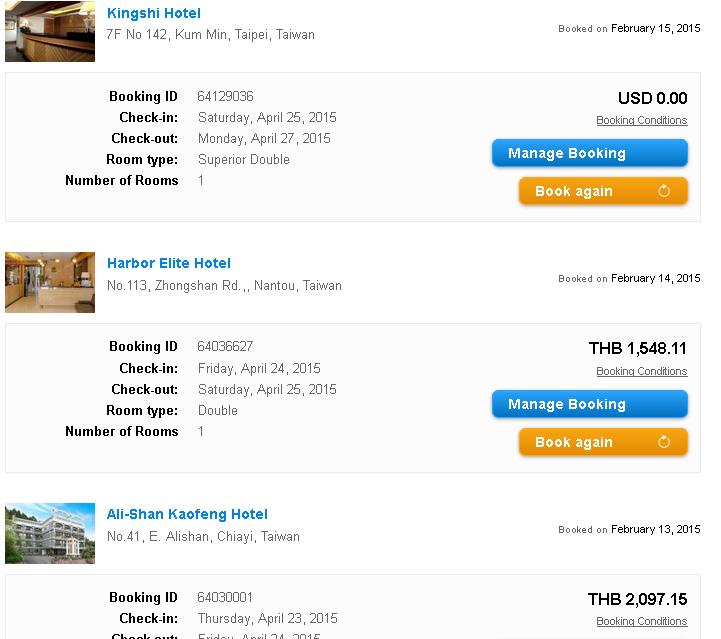Open the Harbor Elite Hotel title link
Image resolution: width=721 pixels, height=639 pixels.
169,263
